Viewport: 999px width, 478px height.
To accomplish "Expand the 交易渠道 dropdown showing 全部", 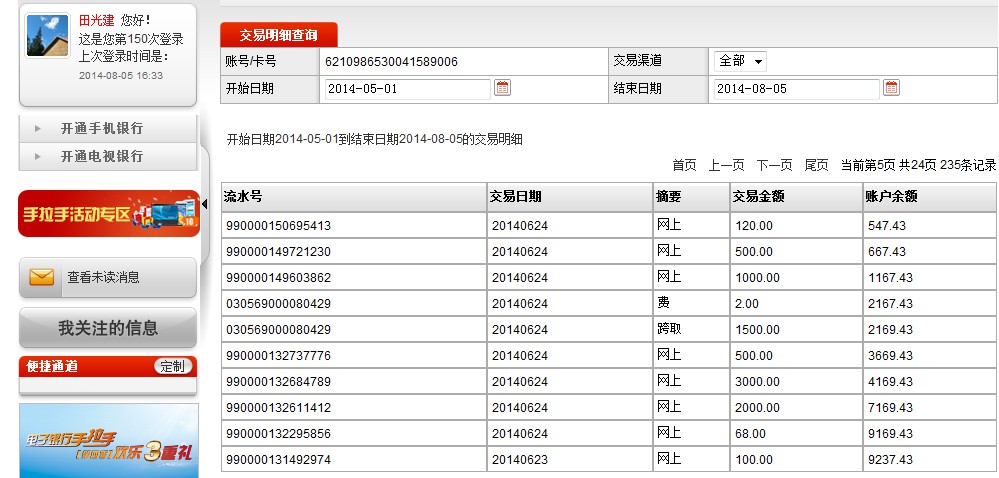I will point(740,61).
